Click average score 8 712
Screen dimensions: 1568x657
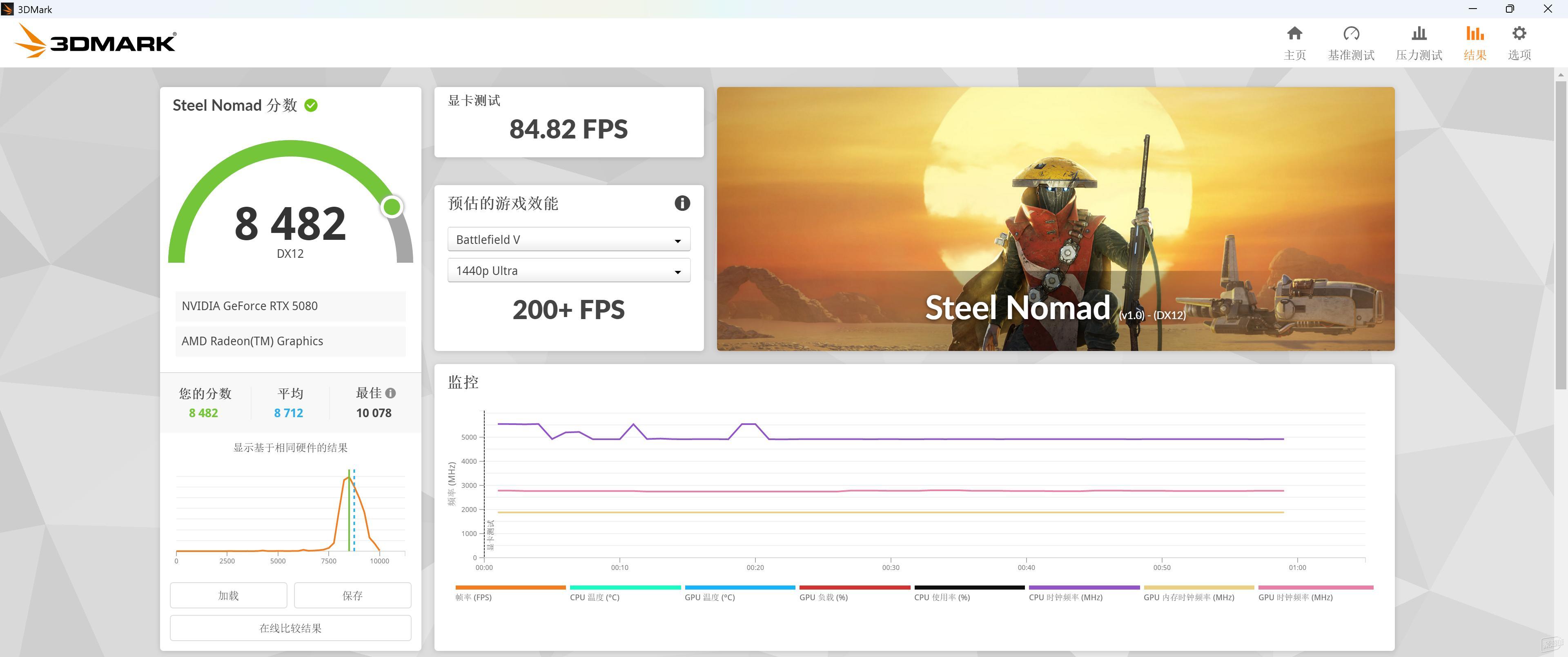tap(289, 413)
